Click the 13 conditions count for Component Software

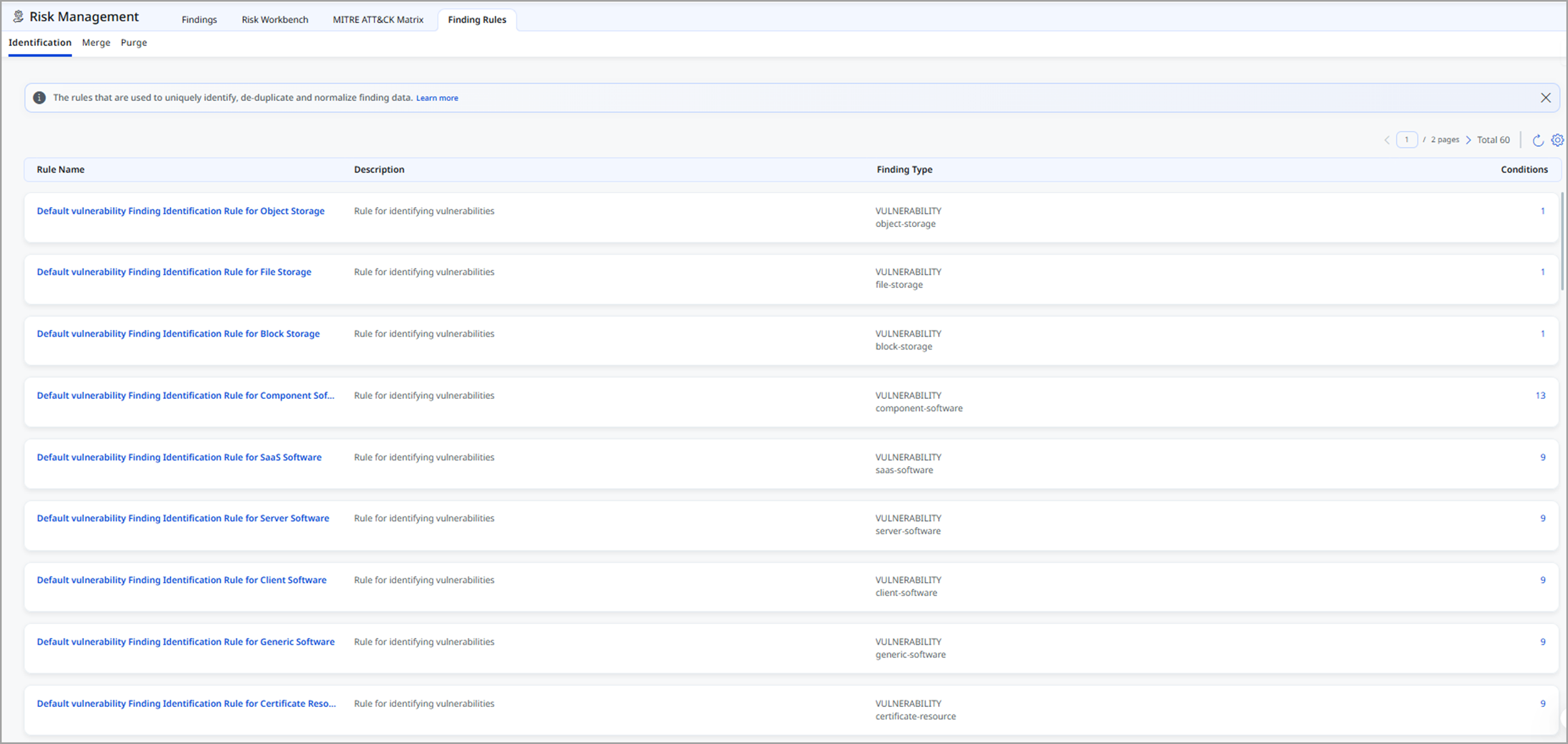pos(1540,396)
